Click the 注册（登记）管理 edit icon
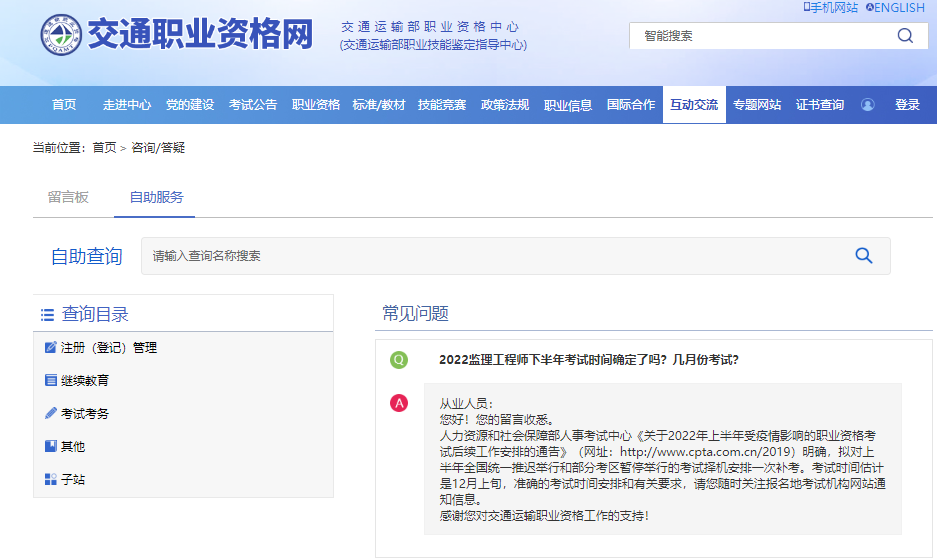 (51, 348)
